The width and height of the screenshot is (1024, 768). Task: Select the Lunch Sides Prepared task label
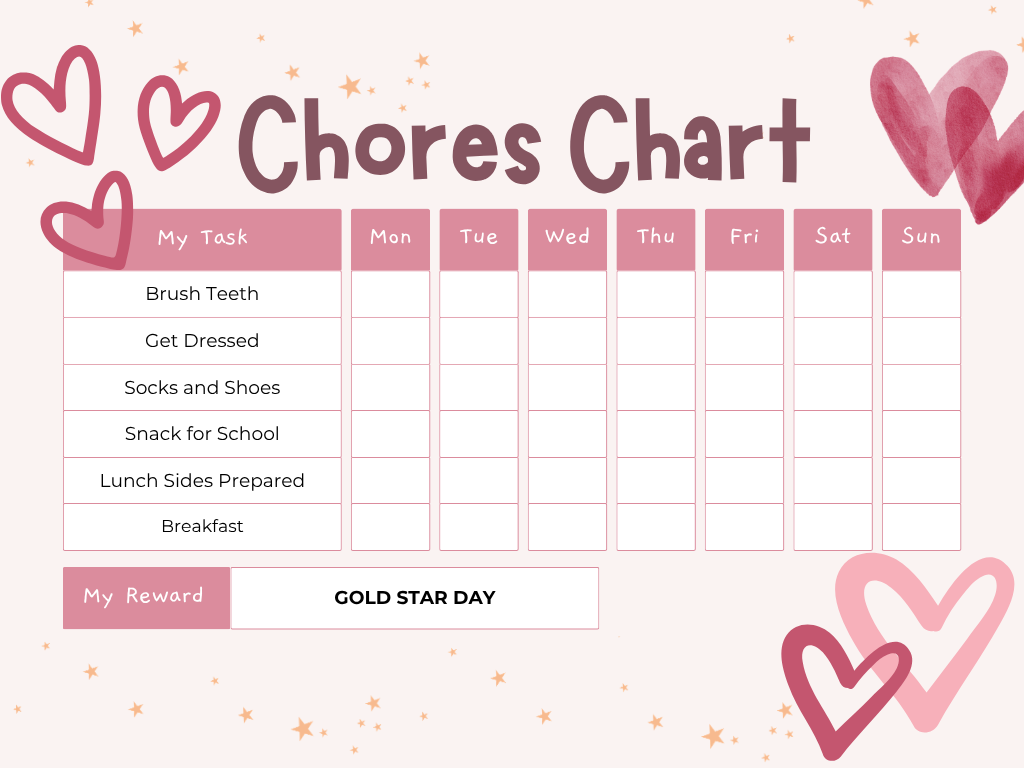pyautogui.click(x=202, y=481)
